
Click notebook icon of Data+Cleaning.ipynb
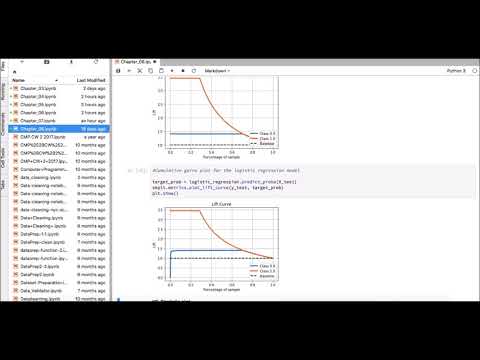[16, 218]
